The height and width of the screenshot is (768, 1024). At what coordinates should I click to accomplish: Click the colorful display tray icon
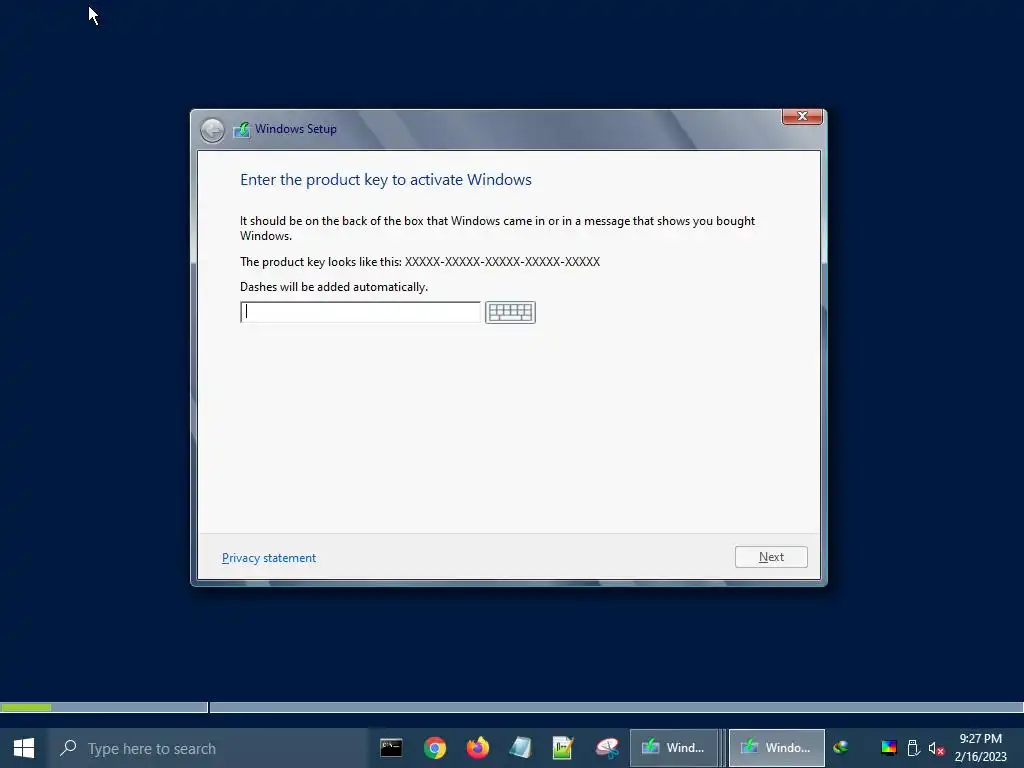pos(889,748)
